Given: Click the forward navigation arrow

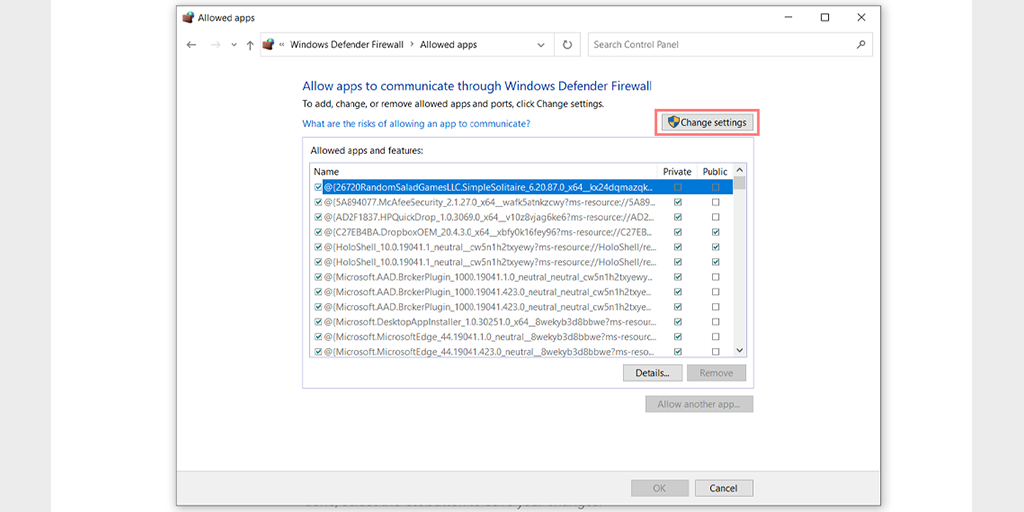Looking at the screenshot, I should [214, 45].
